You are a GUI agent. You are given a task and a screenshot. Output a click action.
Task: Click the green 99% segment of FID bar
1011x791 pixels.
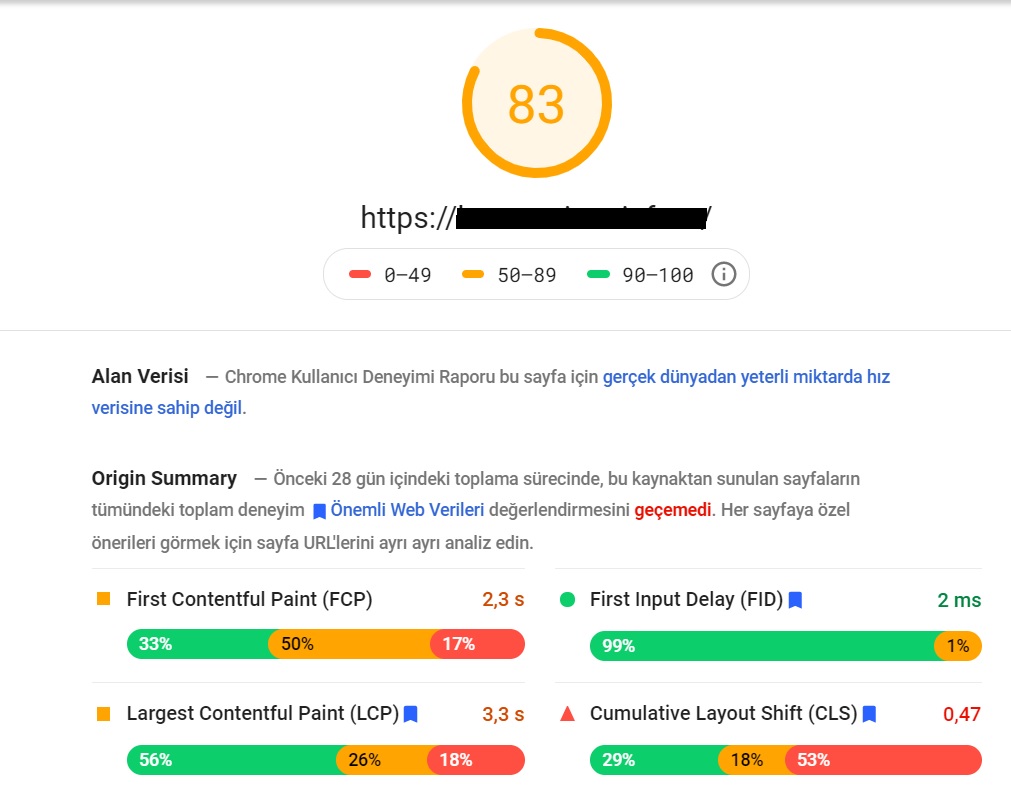[764, 646]
